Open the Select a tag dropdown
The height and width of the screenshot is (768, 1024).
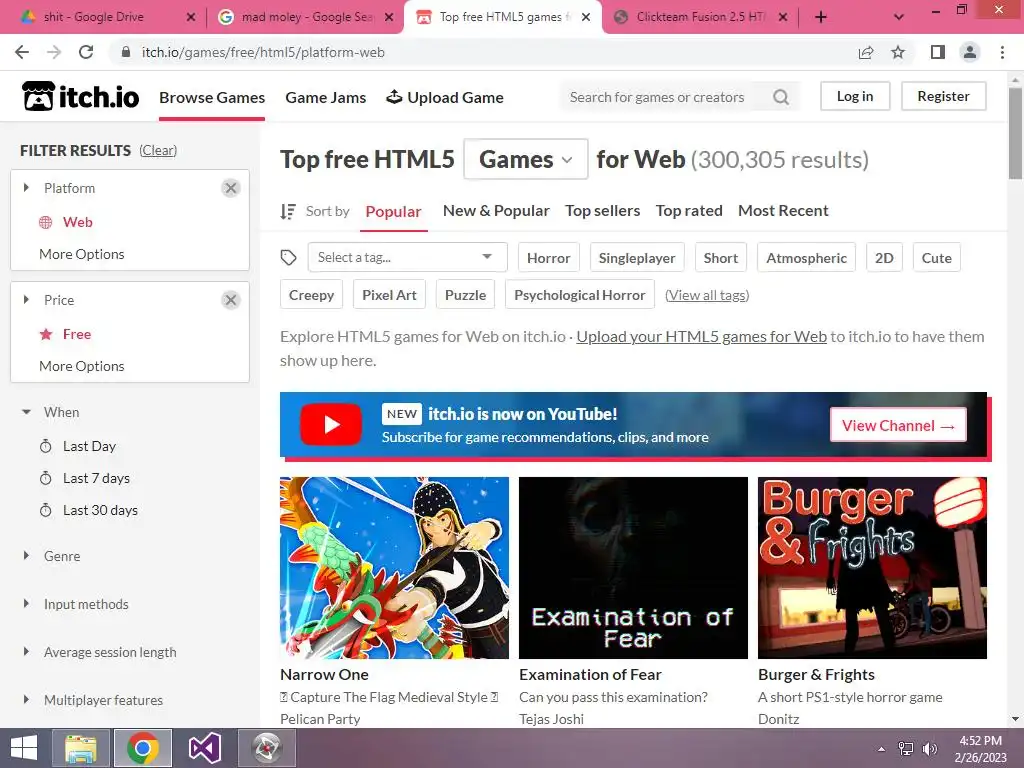(408, 257)
